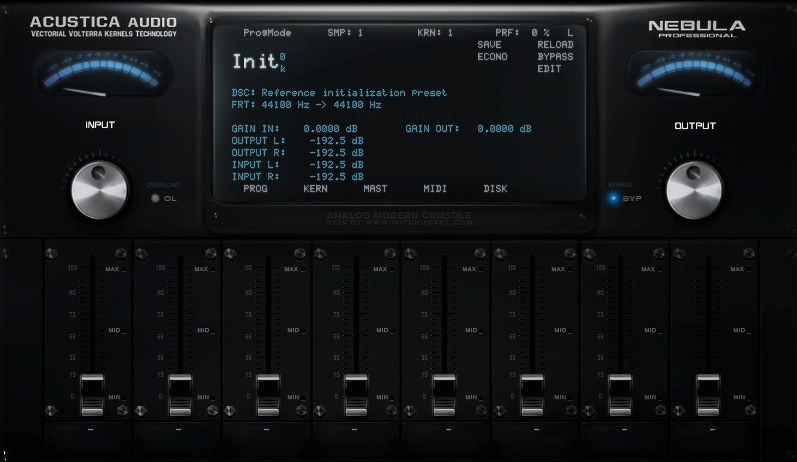Click the output VU meter

point(694,74)
